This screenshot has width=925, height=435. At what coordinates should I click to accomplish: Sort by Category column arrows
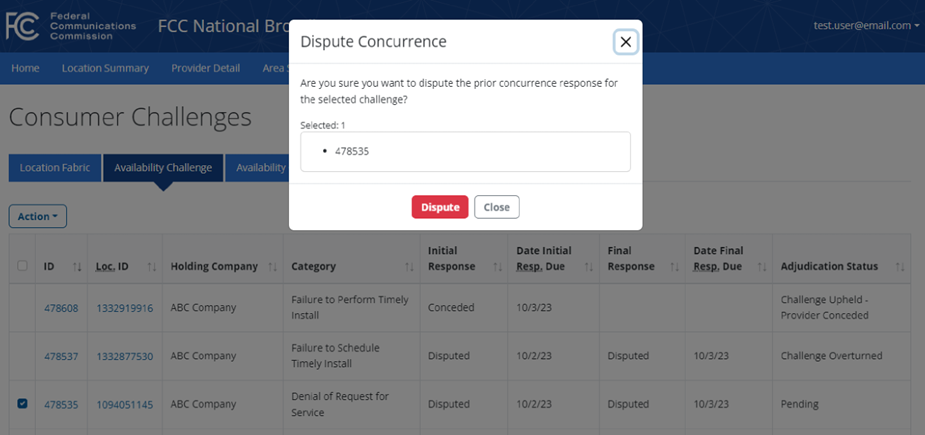coord(409,267)
